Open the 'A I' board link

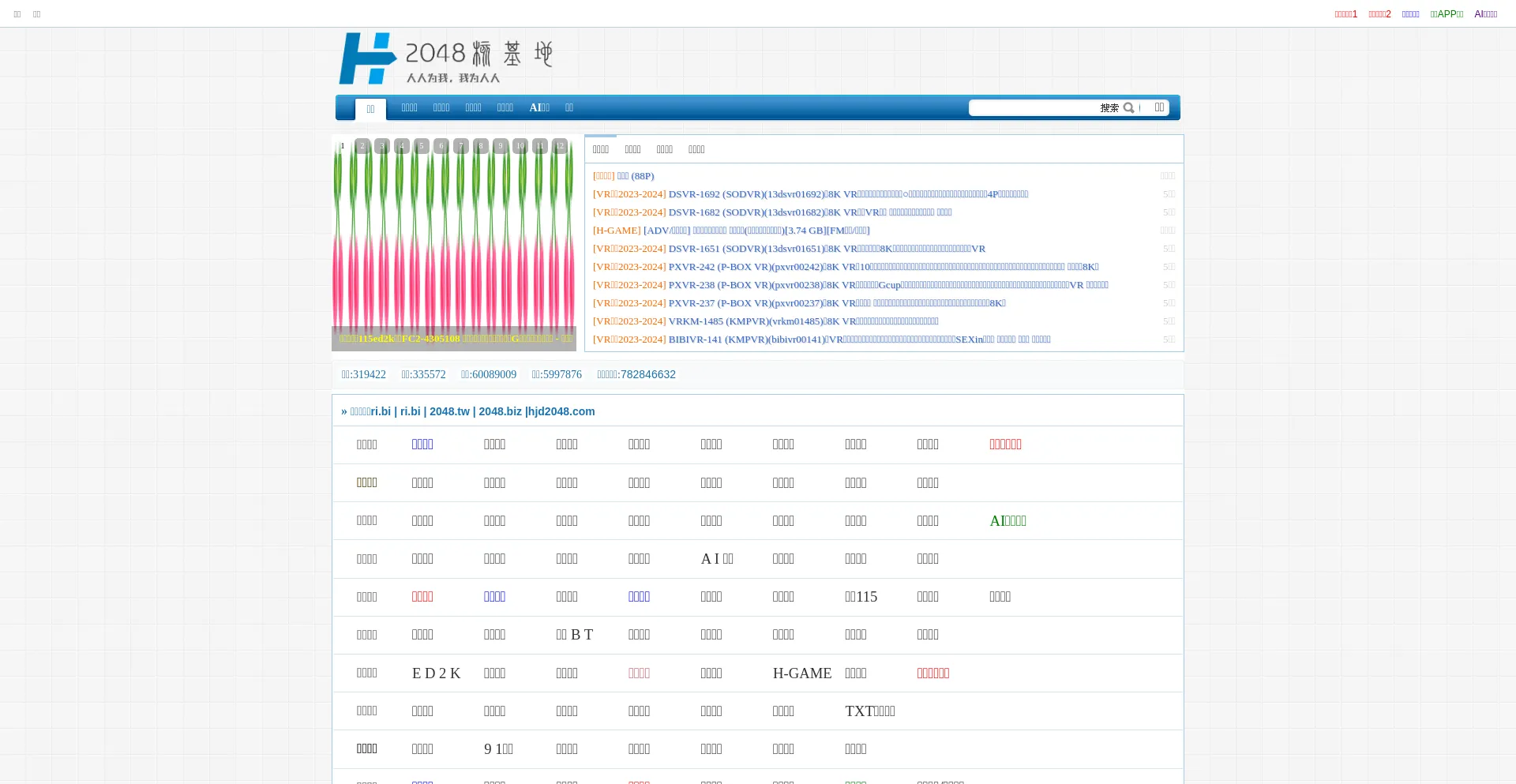pos(717,559)
